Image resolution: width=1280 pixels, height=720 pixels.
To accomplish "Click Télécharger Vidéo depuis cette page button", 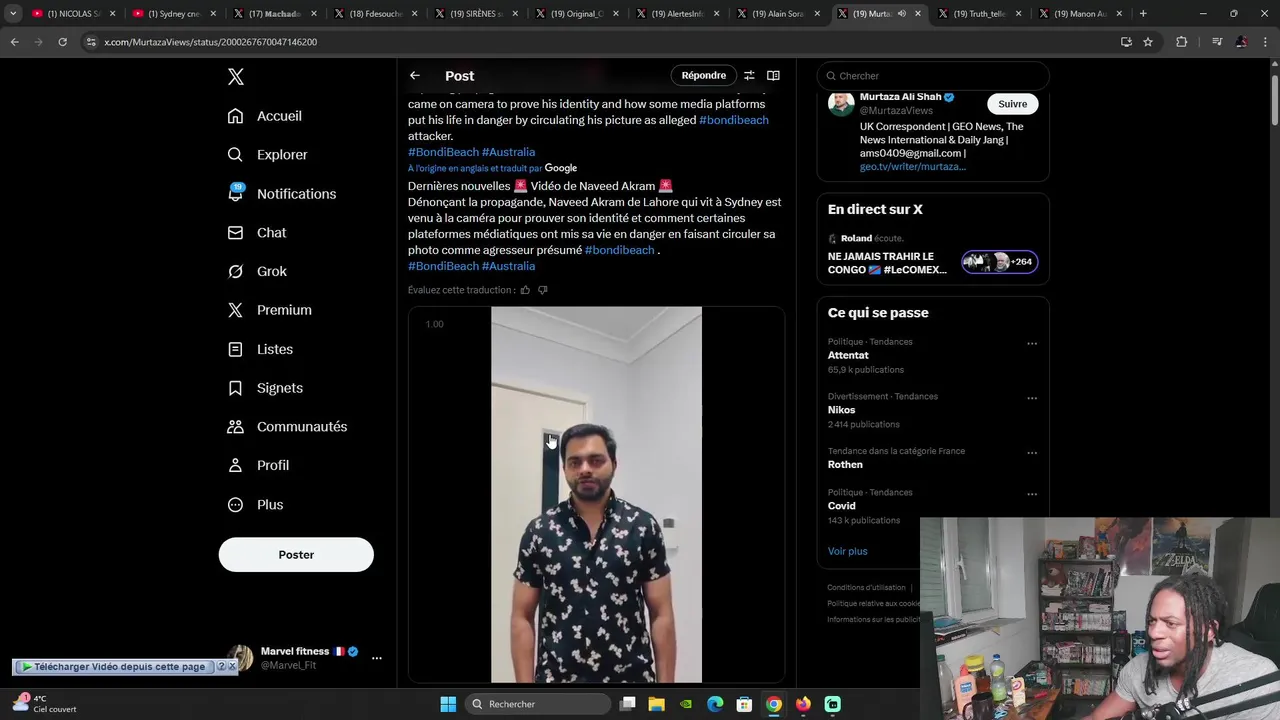I will (x=113, y=666).
